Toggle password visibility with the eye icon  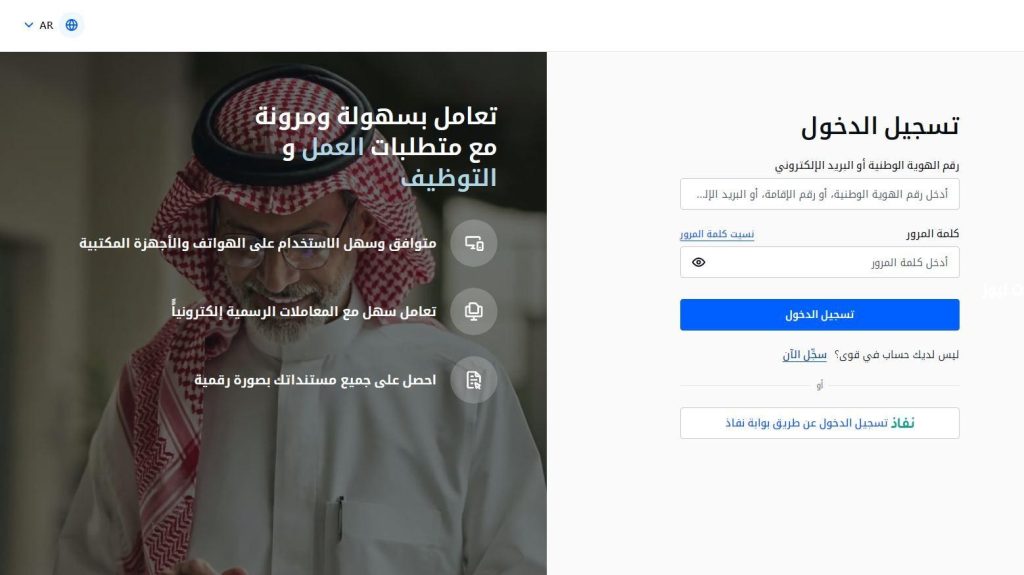coord(699,262)
